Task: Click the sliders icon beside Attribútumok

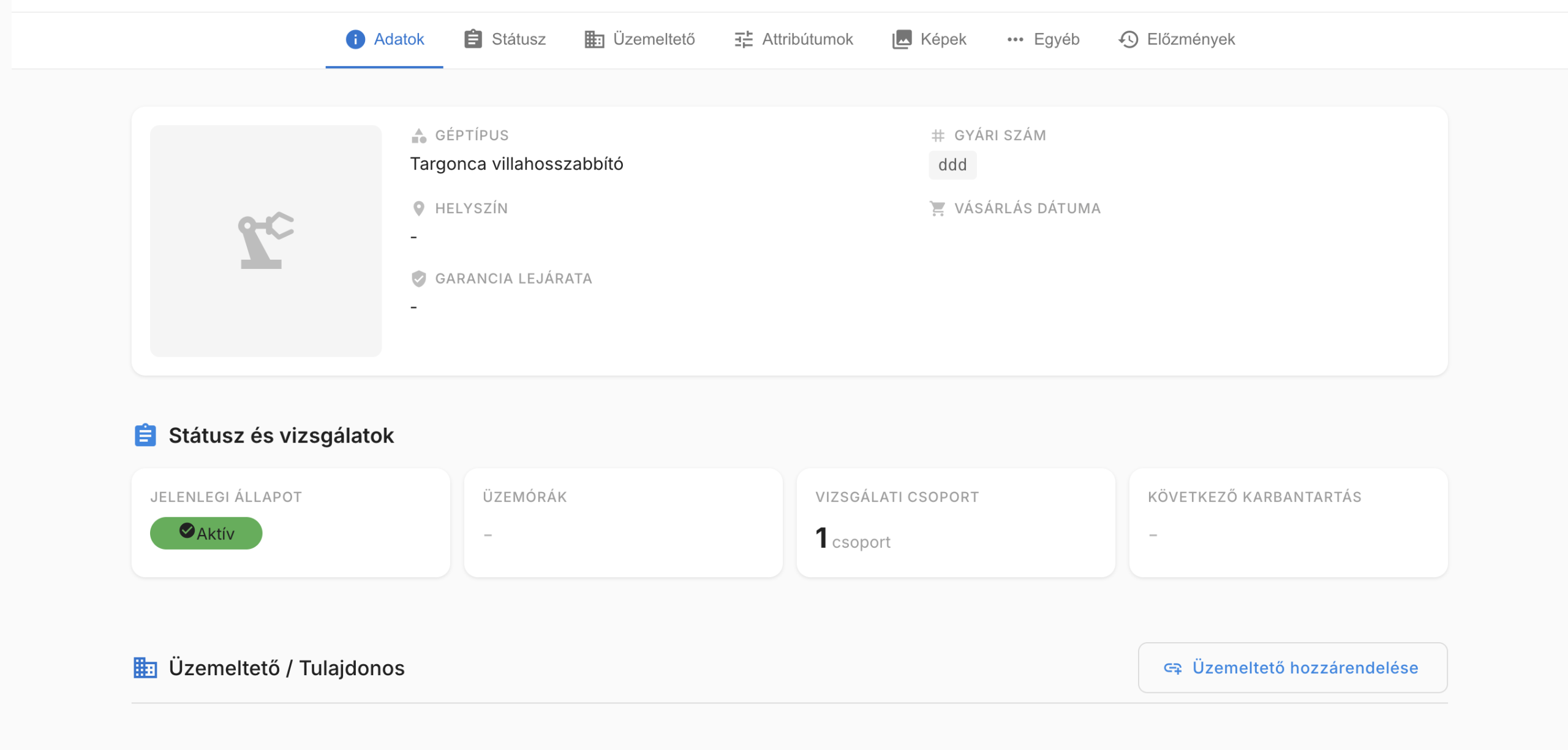Action: coord(744,39)
